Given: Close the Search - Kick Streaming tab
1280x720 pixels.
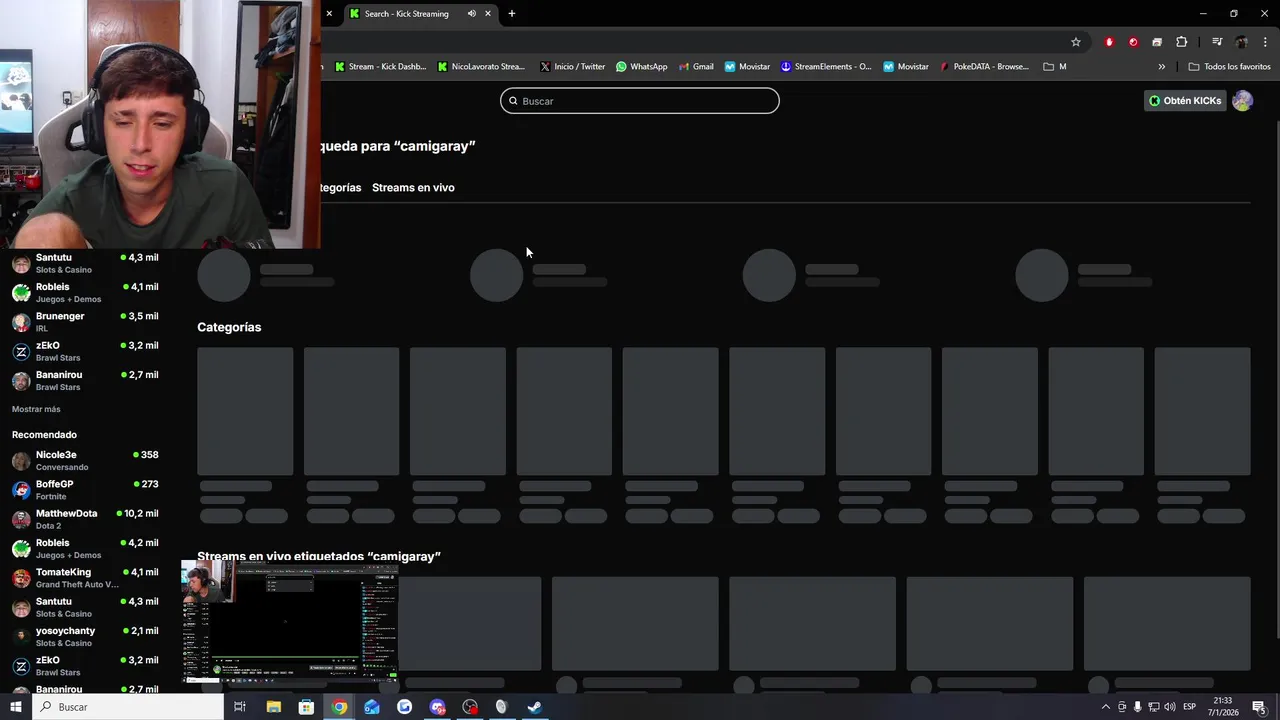Looking at the screenshot, I should 488,14.
